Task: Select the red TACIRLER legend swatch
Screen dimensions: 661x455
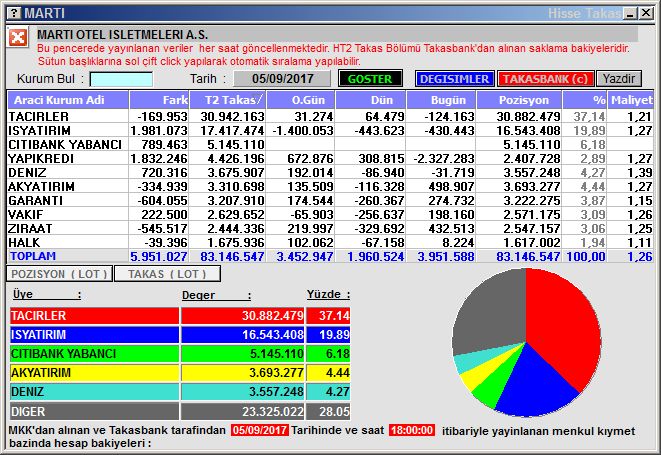Action: (94, 316)
